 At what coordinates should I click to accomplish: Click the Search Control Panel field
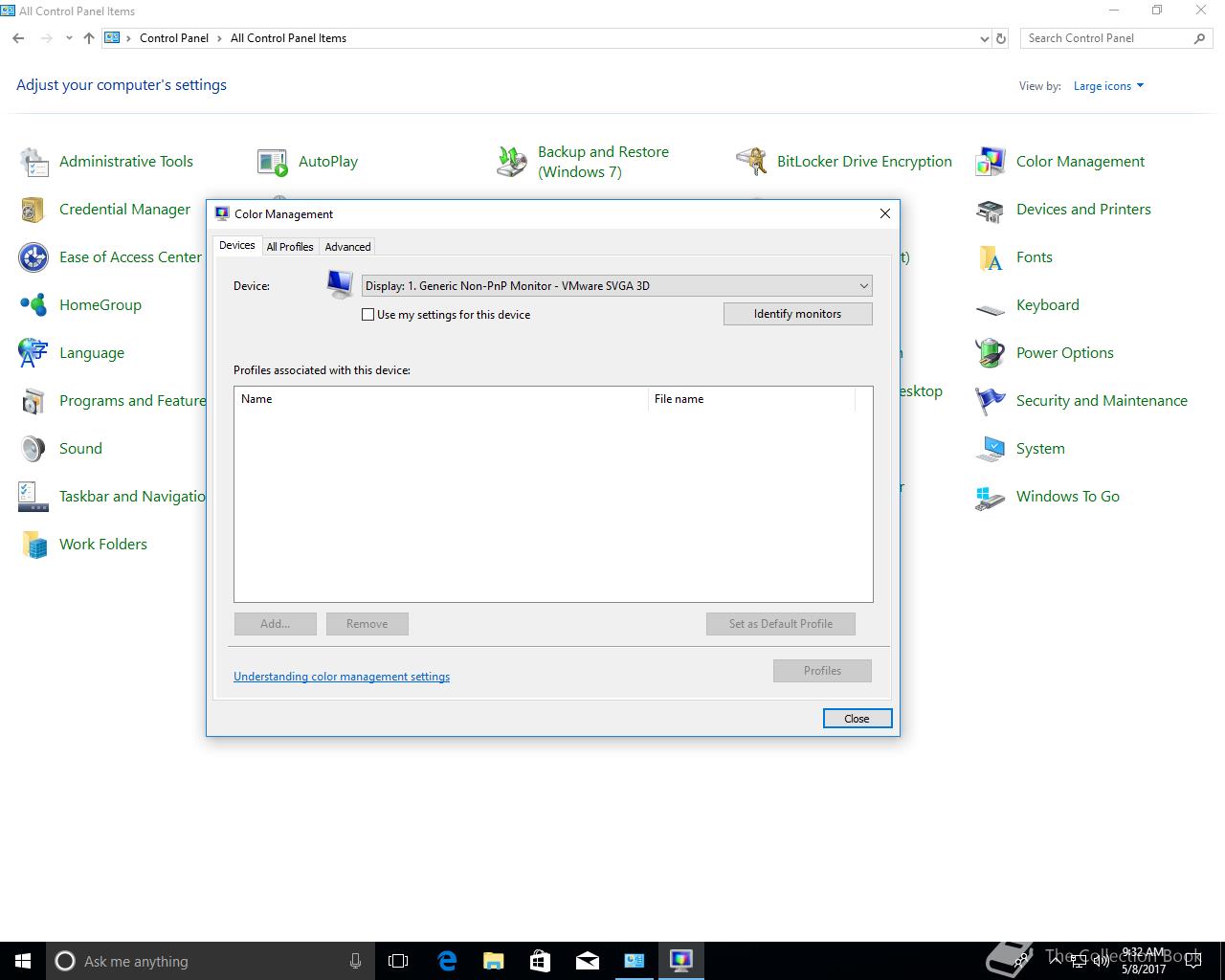[1117, 38]
